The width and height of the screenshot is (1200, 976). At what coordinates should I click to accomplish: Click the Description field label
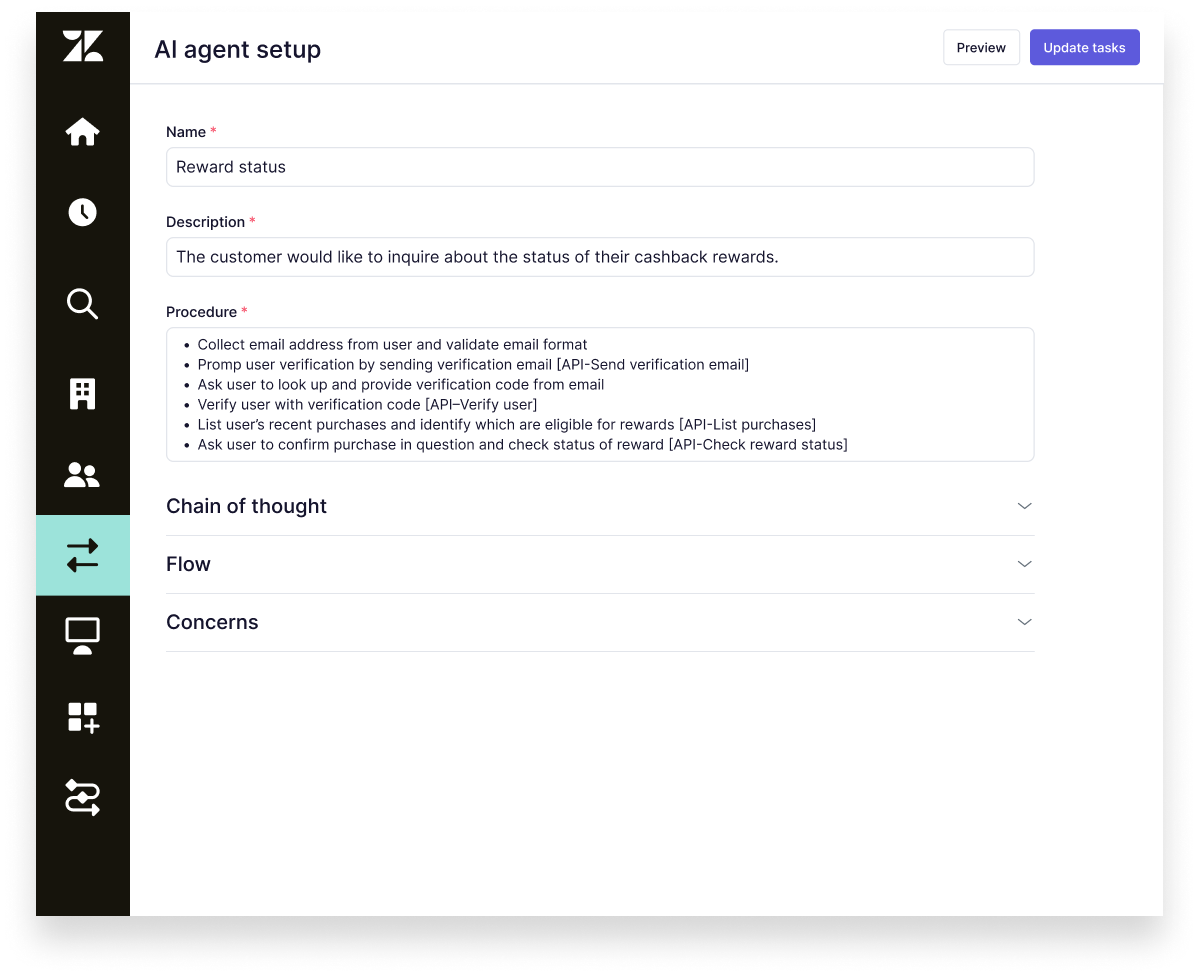[205, 222]
